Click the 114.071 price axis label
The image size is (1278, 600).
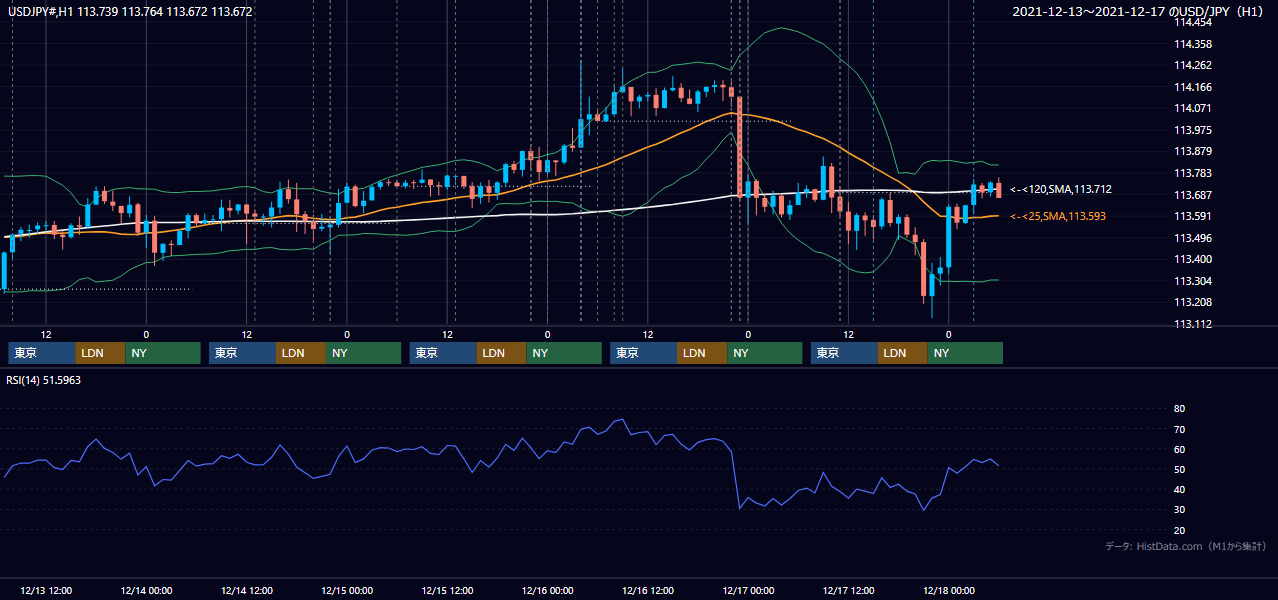pyautogui.click(x=1192, y=108)
